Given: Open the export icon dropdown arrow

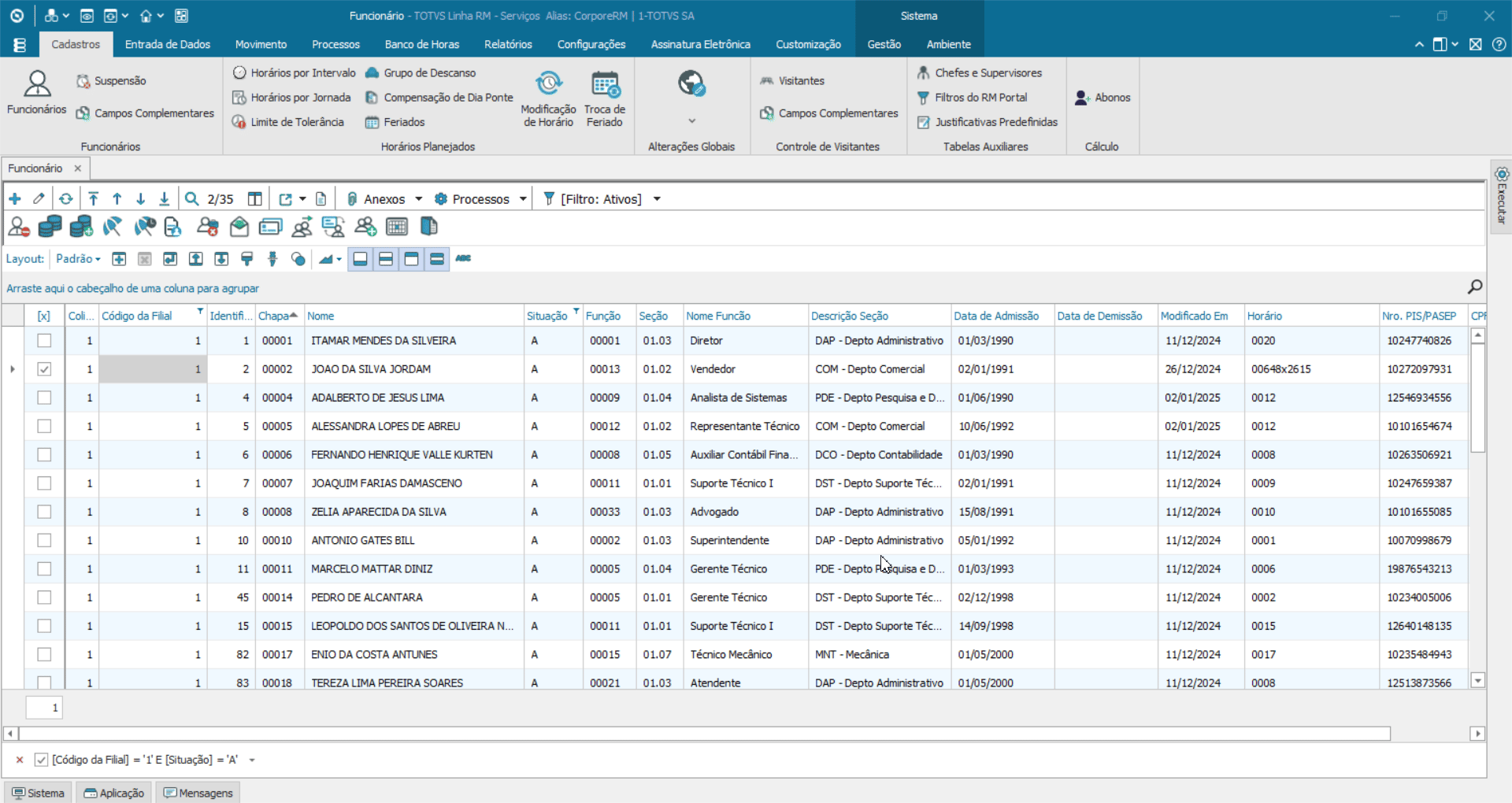Looking at the screenshot, I should [x=302, y=199].
